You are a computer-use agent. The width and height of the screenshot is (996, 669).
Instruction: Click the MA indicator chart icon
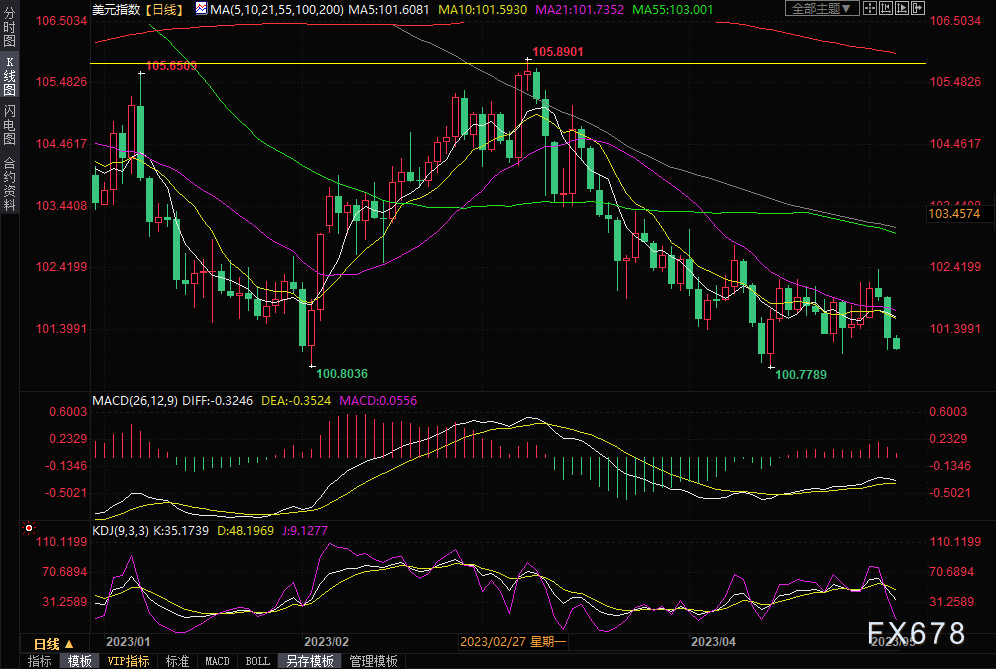coord(201,9)
